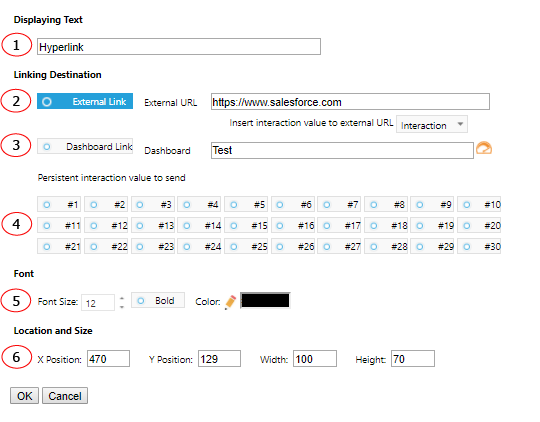Toggle persistent interaction value #18
Image resolution: width=540 pixels, height=422 pixels.
[386, 225]
